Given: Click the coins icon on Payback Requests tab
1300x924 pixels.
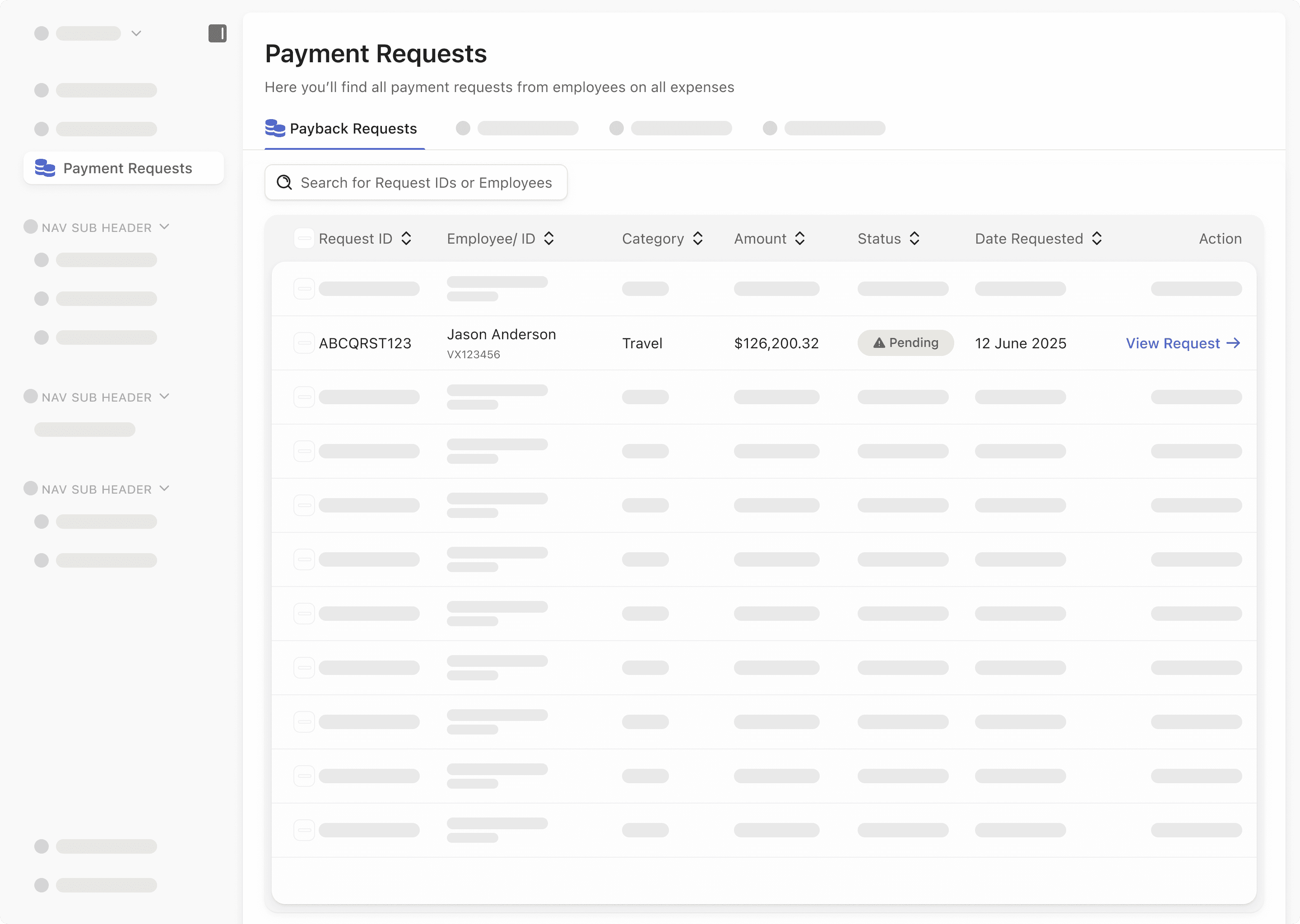Looking at the screenshot, I should [275, 128].
